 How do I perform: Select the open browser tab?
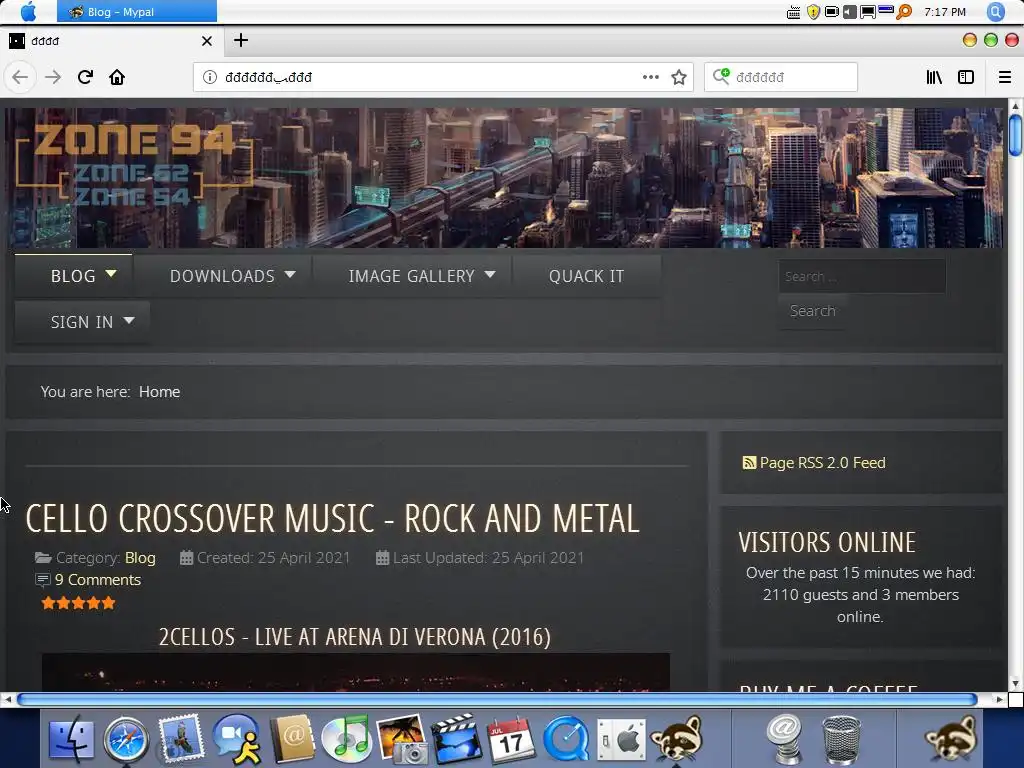pos(111,41)
